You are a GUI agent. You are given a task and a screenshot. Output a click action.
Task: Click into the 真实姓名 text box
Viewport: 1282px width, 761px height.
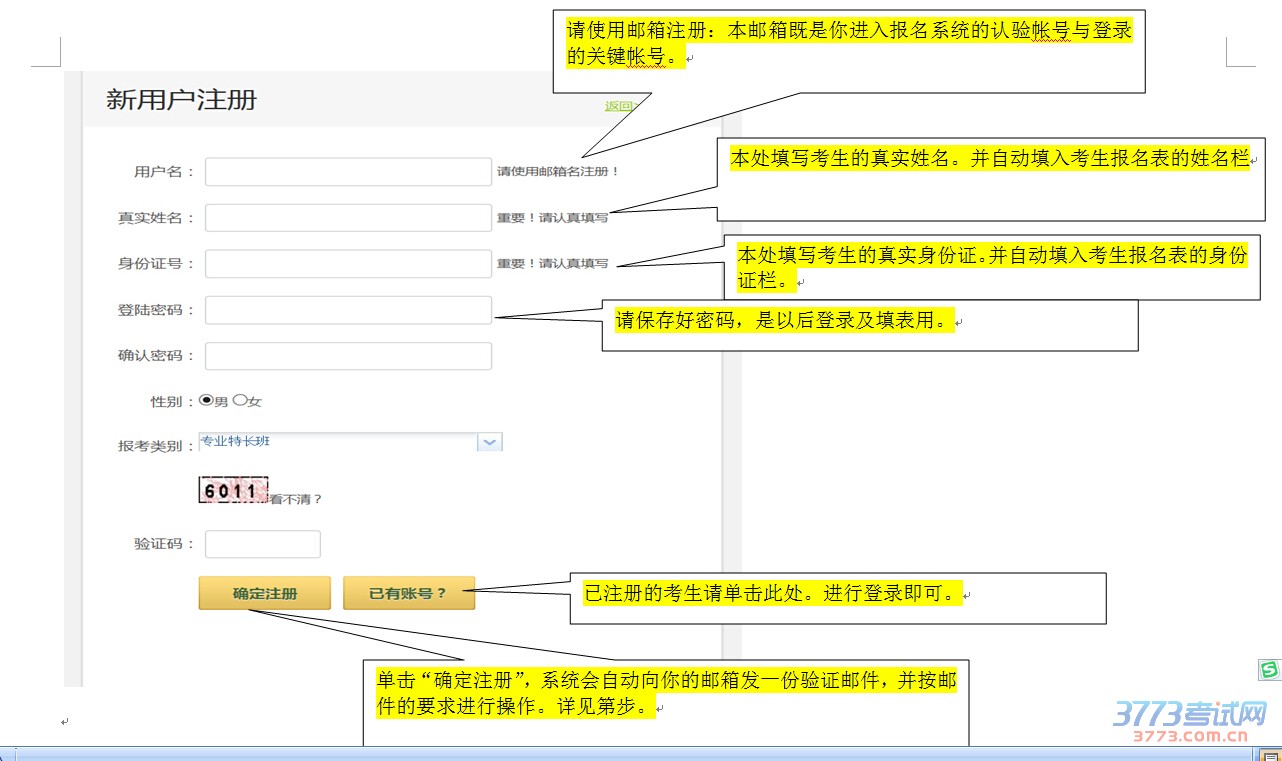pyautogui.click(x=348, y=218)
